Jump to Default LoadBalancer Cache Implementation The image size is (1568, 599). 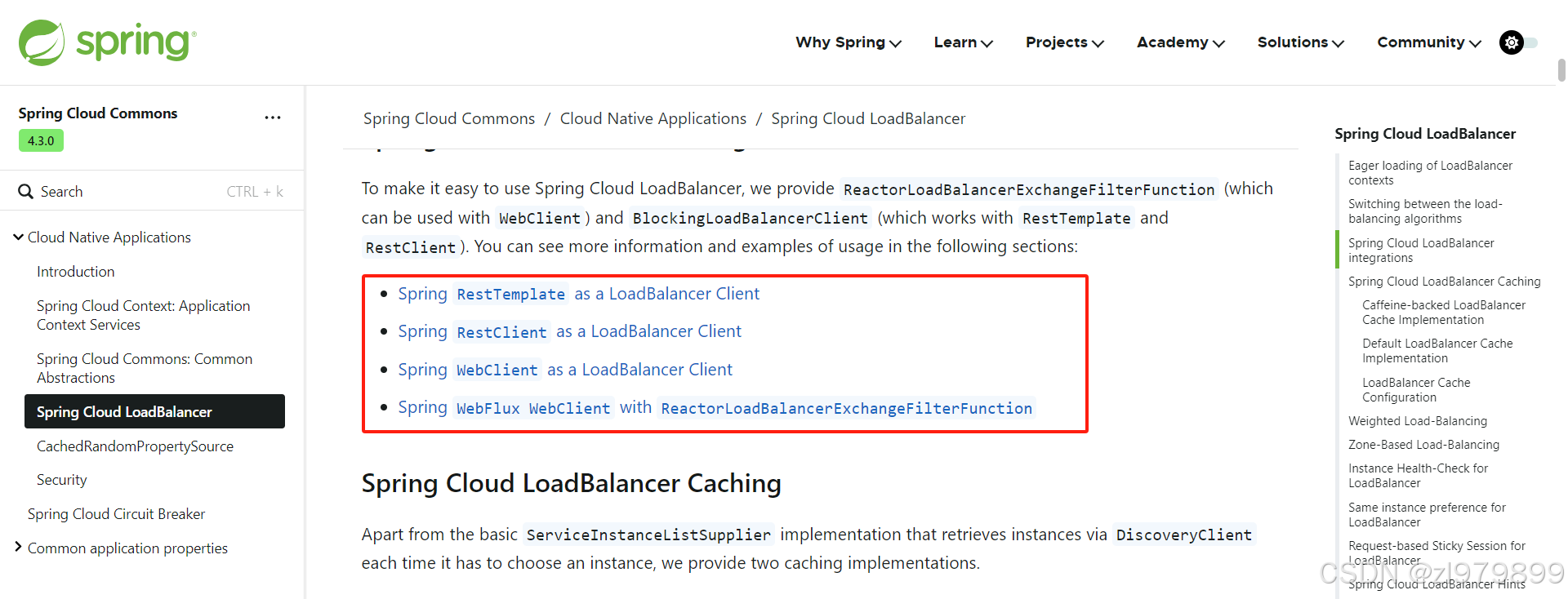(x=1437, y=351)
